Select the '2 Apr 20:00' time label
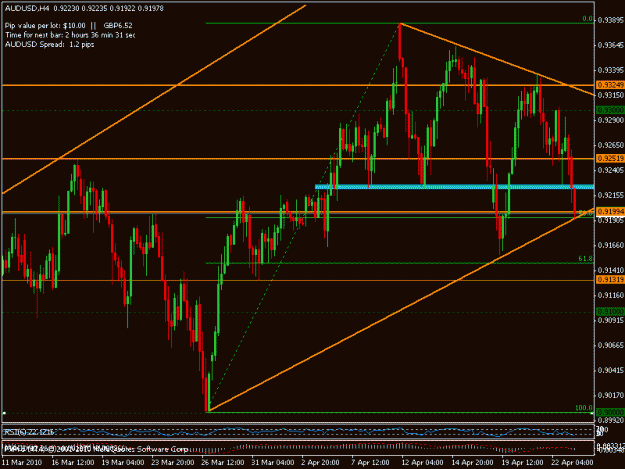Viewport: 625px width, 469px height. coord(320,463)
